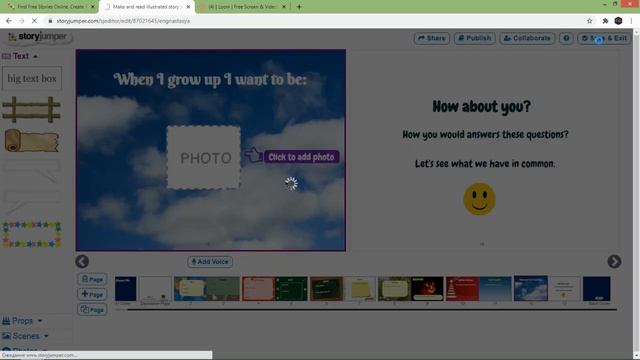
Task: Open the browser profile avatar
Action: (x=618, y=21)
